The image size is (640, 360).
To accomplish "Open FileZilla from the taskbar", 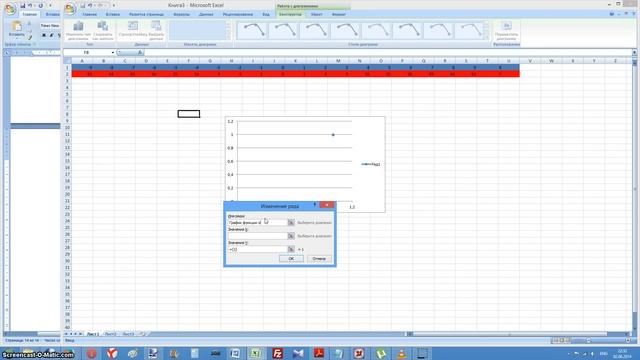I will (278, 353).
